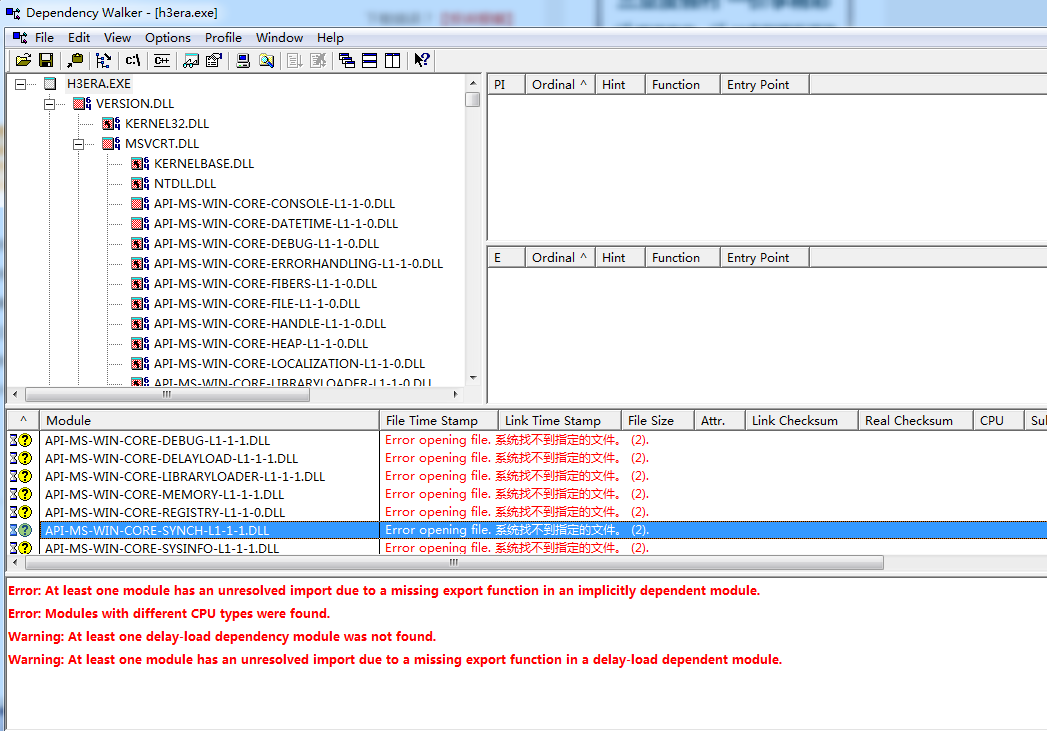Click question mark icon beside API-MS-WIN-CORE-MEMORY-L1-1-1.DLL
Viewport: 1047px width, 731px height.
click(x=25, y=494)
